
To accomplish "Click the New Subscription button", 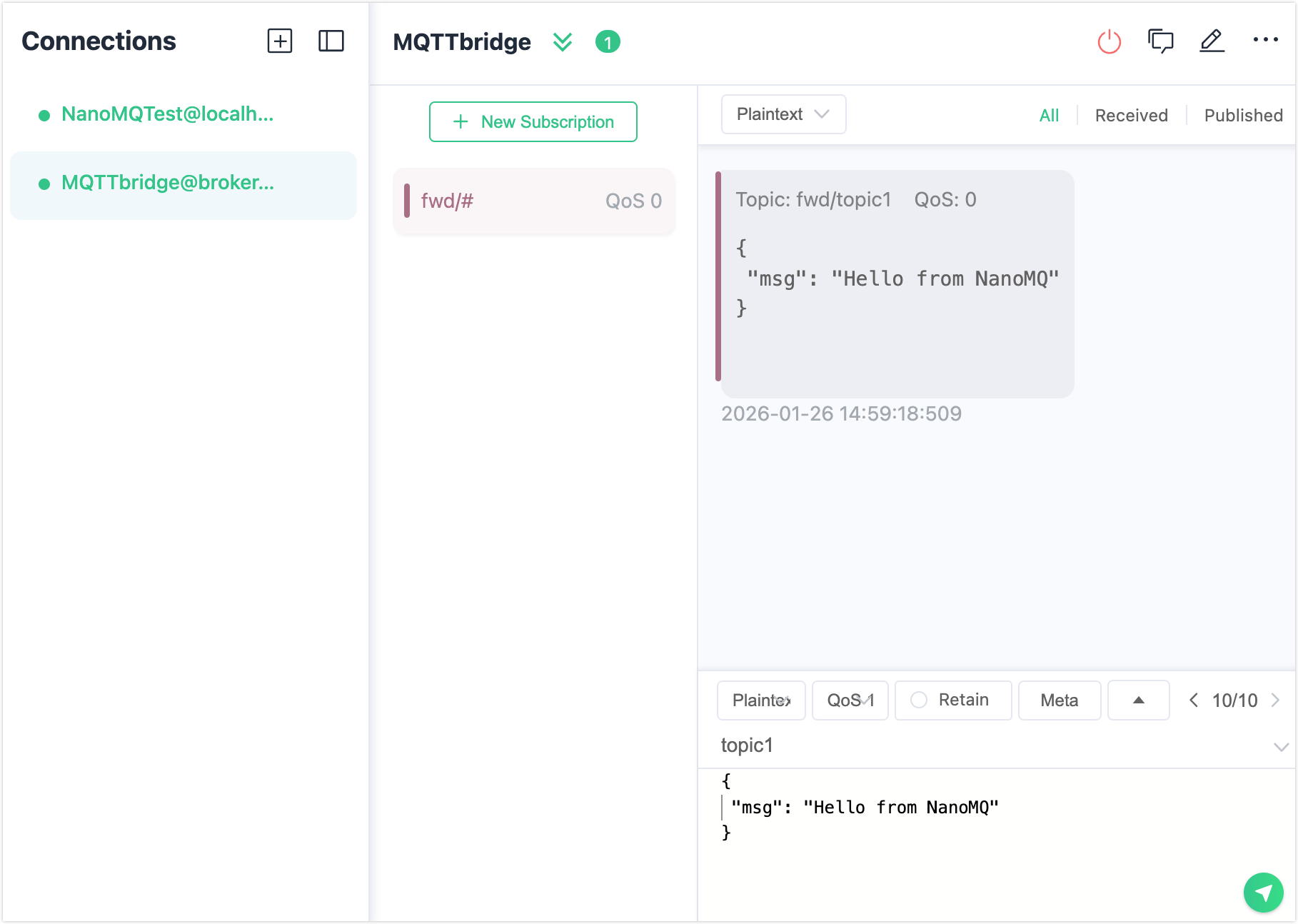I will tap(533, 122).
